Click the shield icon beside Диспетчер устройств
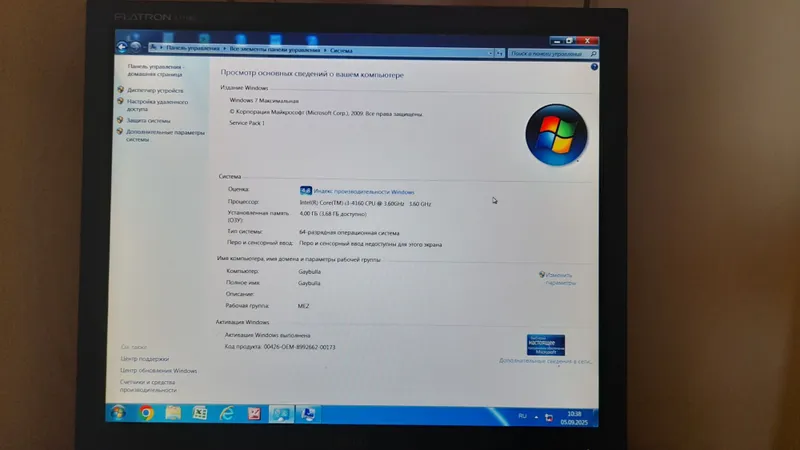Screen dimensions: 800x450 coord(120,89)
